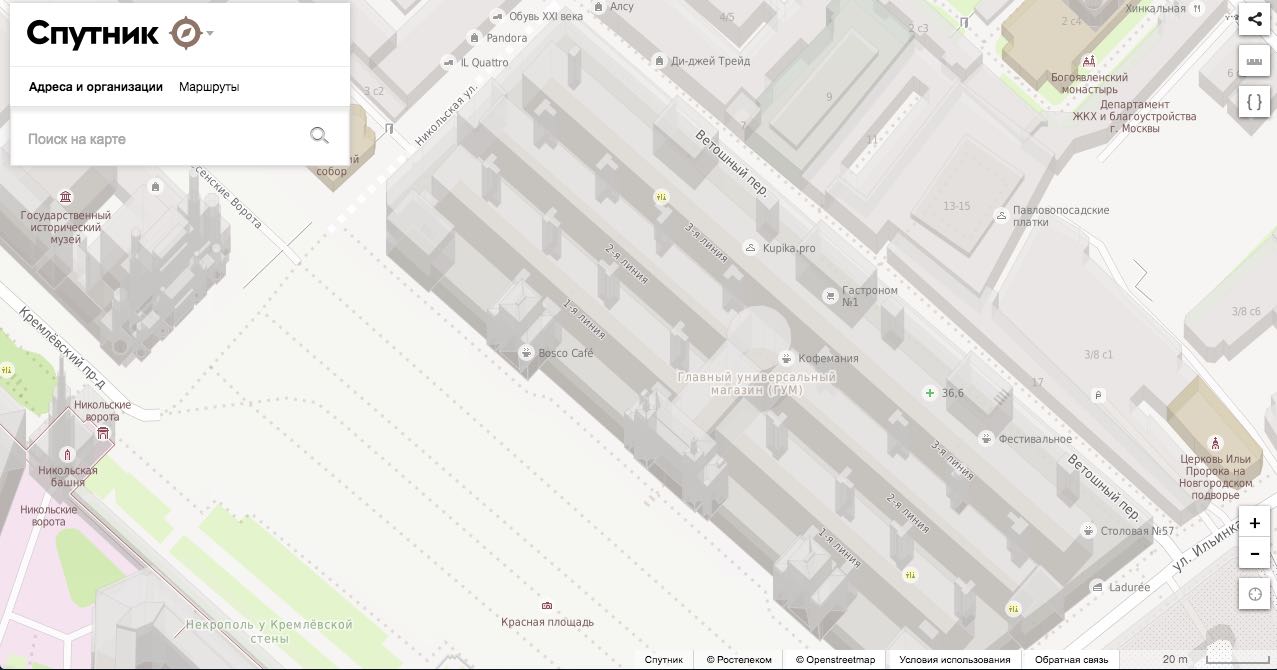Screen dimensions: 1277x670
Task: Open the share map icon
Action: coord(1255,19)
